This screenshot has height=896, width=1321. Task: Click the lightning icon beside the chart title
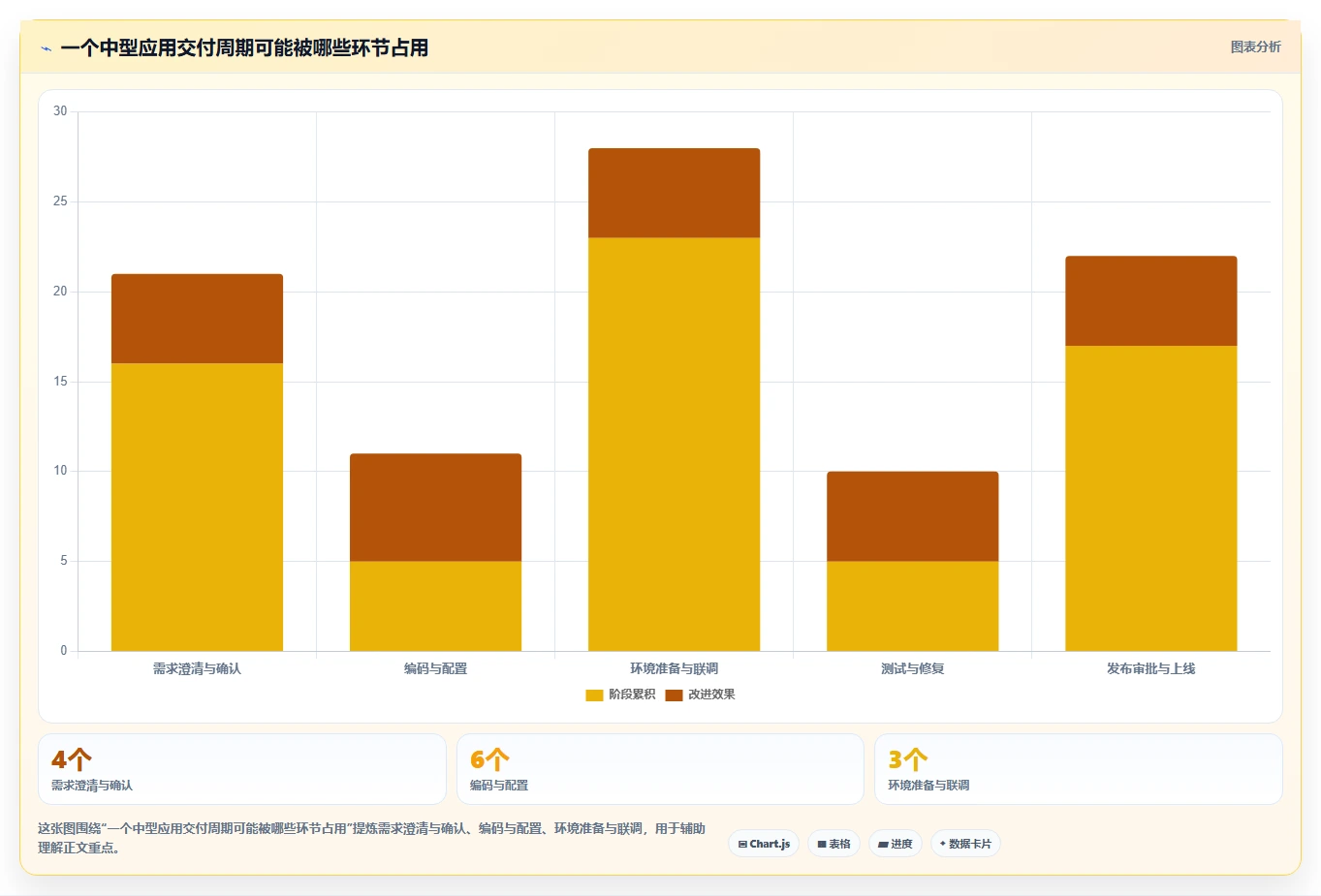click(x=46, y=48)
